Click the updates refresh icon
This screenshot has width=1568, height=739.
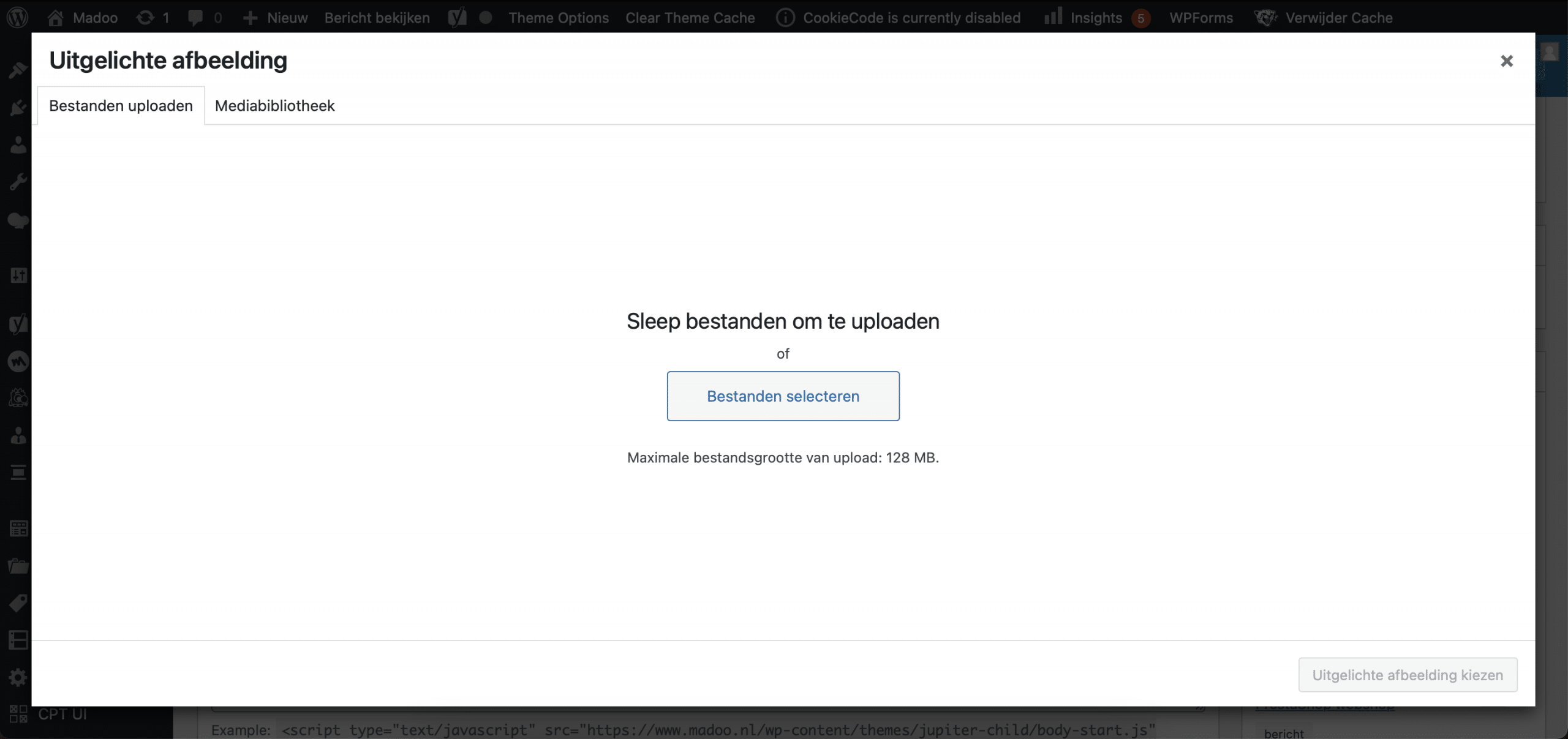tap(145, 17)
